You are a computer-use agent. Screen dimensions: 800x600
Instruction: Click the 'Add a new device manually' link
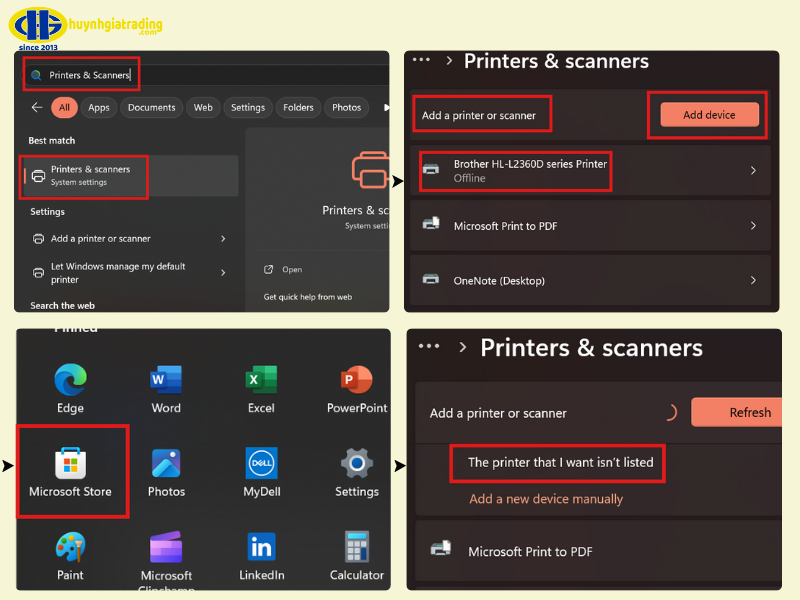(546, 499)
